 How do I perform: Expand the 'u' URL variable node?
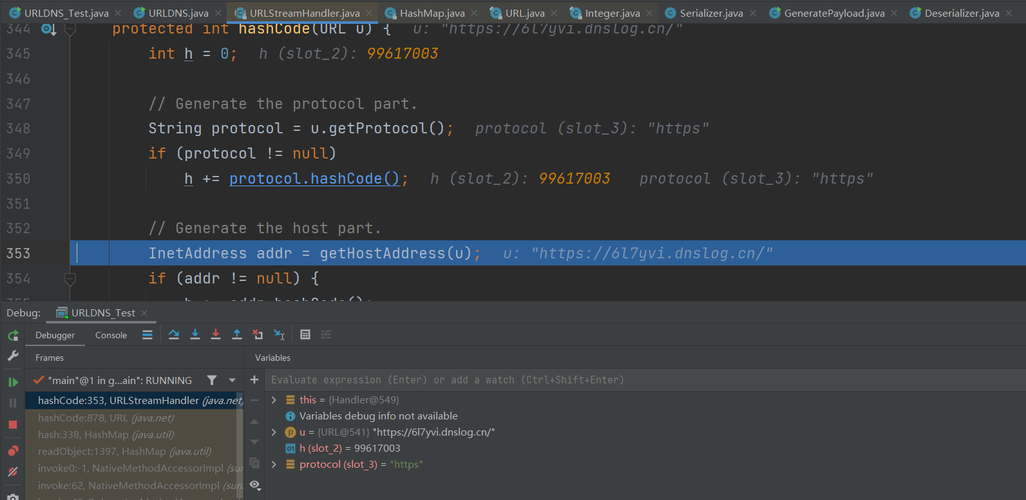coord(275,432)
